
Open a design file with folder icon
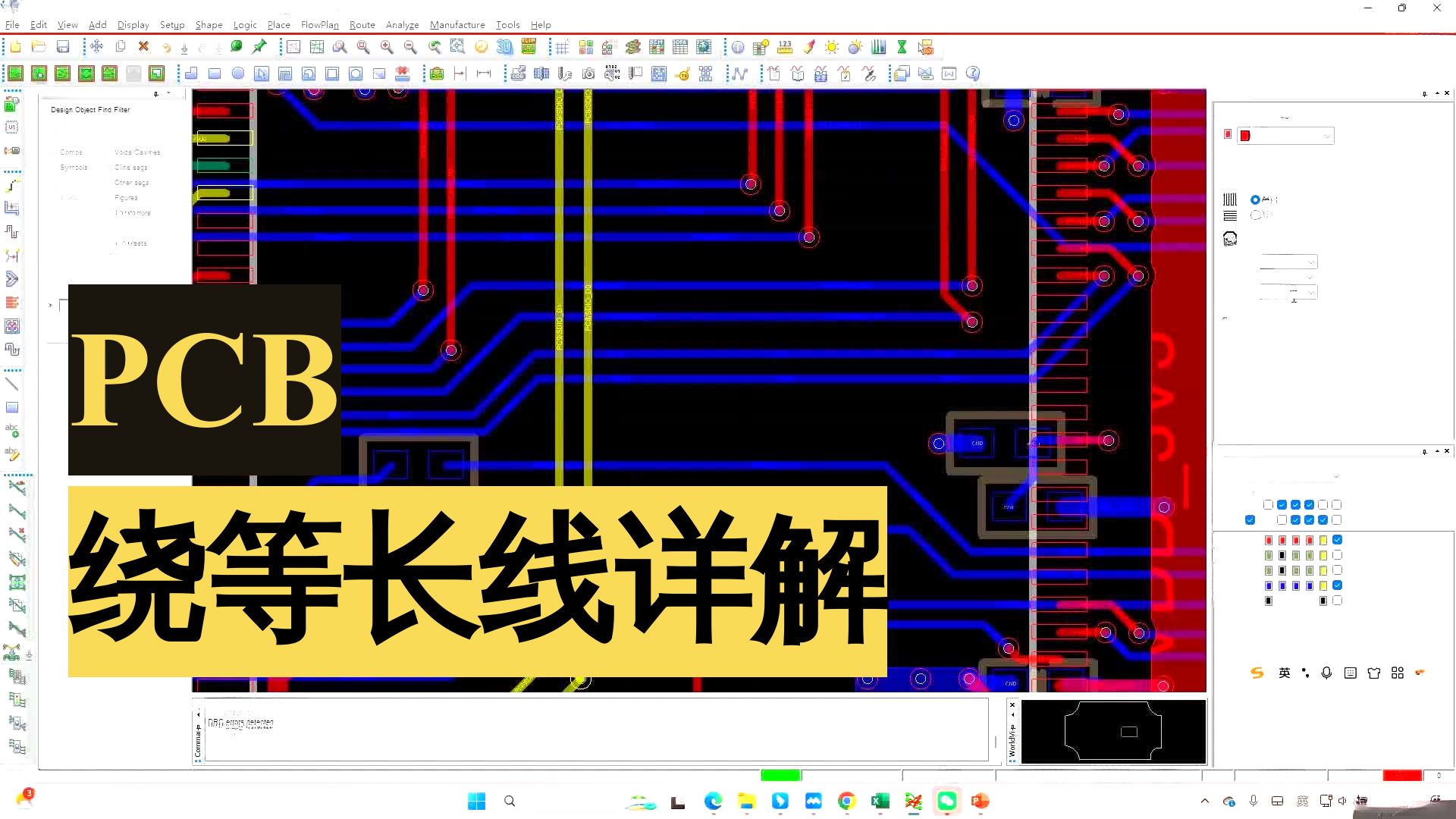pyautogui.click(x=39, y=47)
